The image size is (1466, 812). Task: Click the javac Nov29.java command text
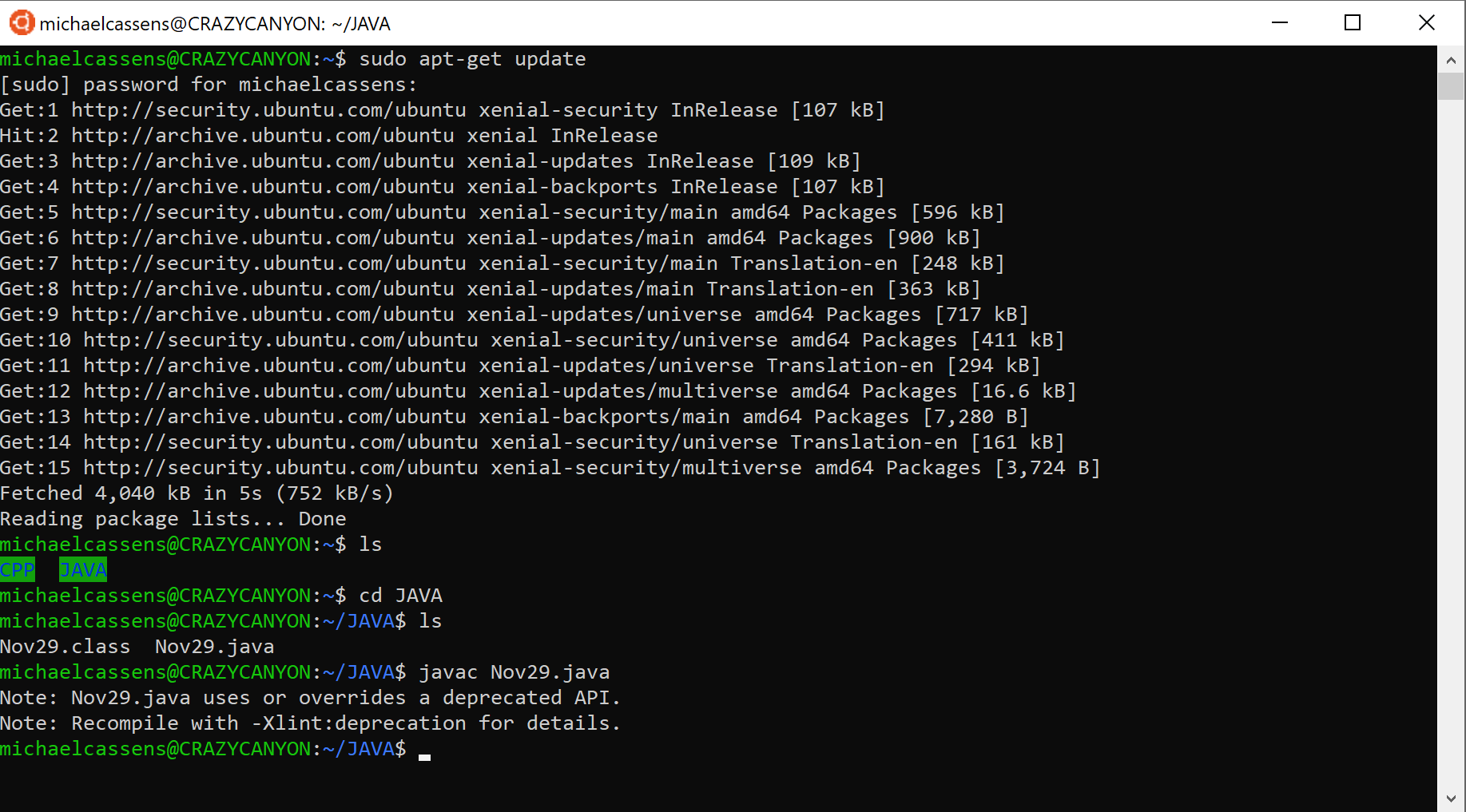[514, 671]
